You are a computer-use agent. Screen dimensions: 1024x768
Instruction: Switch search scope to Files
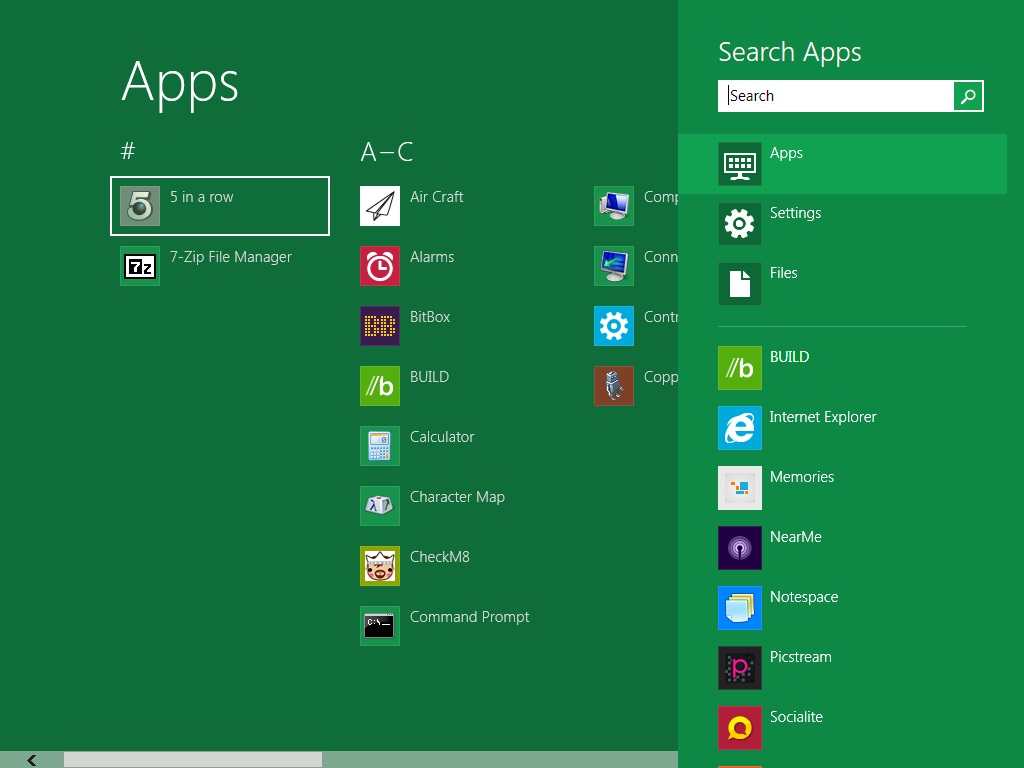pos(784,272)
